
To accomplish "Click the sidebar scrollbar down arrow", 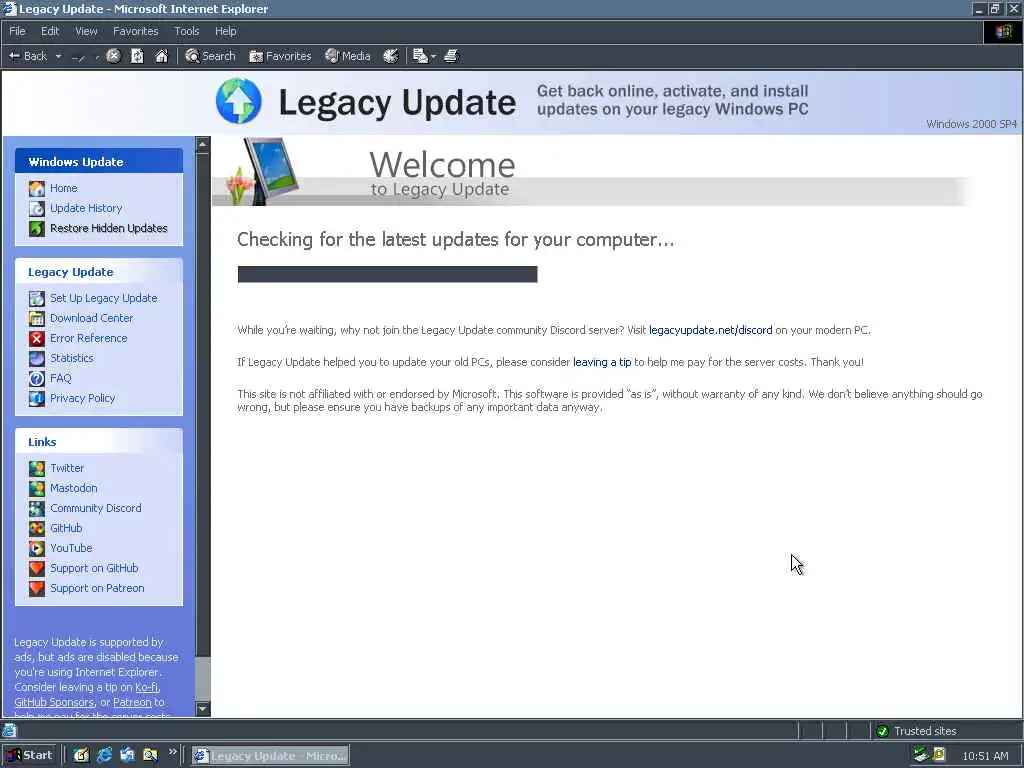I will click(x=202, y=709).
